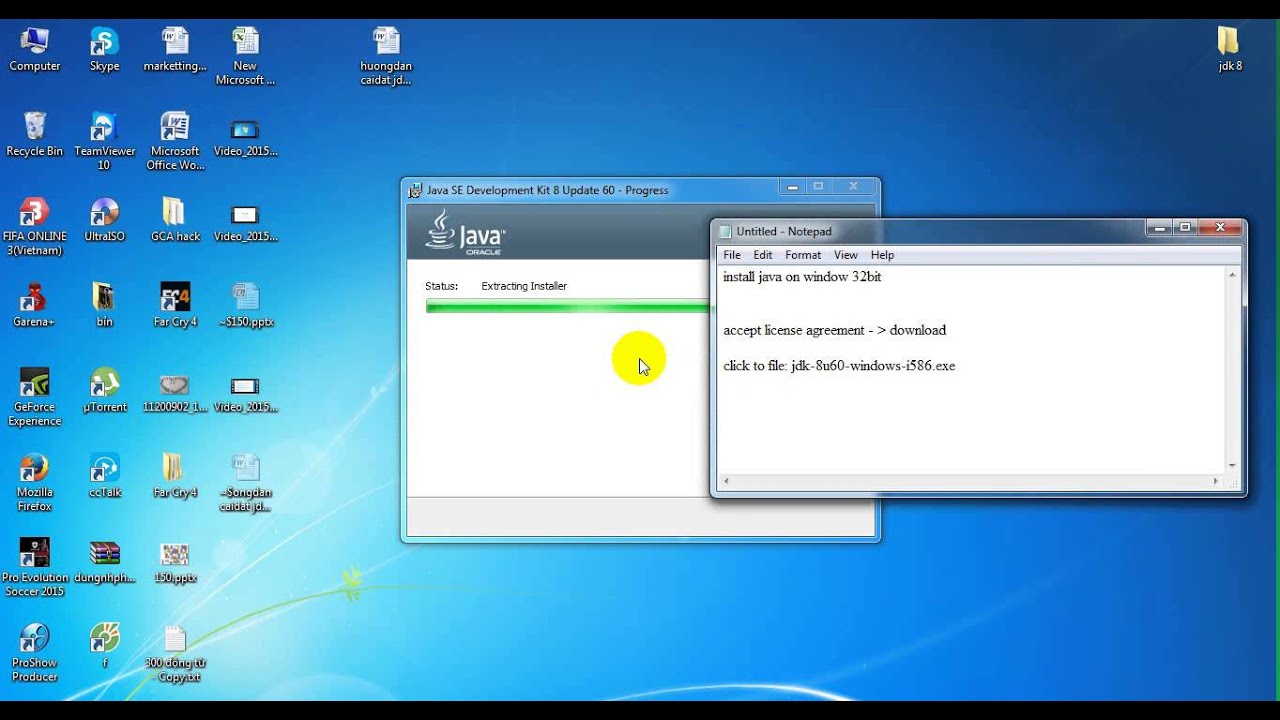
Task: Select the Far Cry 4 game shortcut with FC4 logo
Action: pos(175,305)
